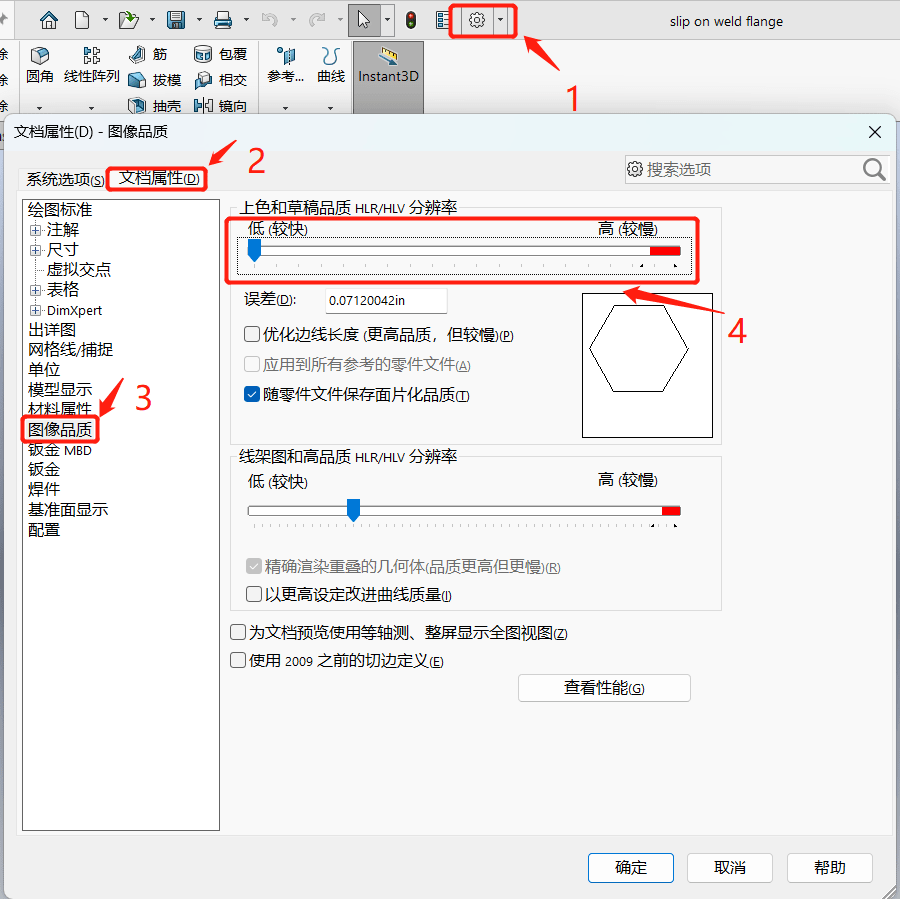Open the Options gear dropdown arrow

tap(501, 21)
